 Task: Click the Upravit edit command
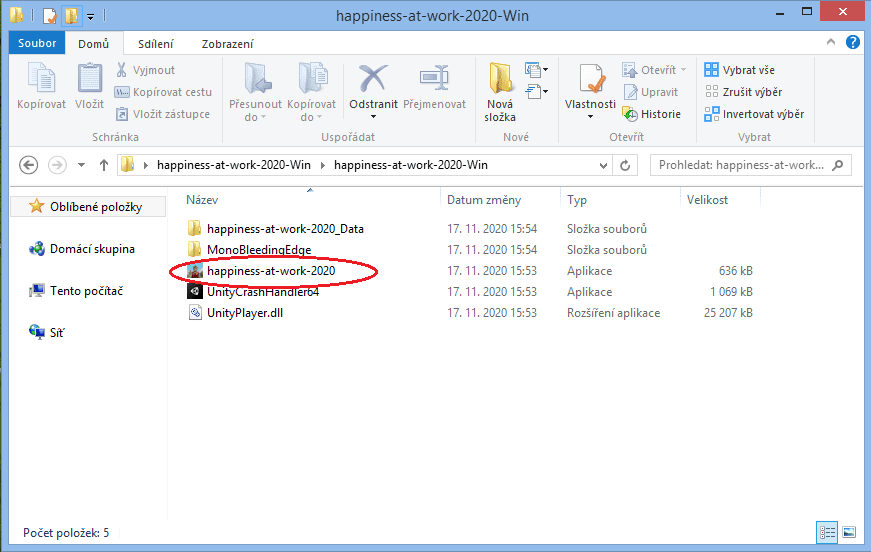[650, 92]
